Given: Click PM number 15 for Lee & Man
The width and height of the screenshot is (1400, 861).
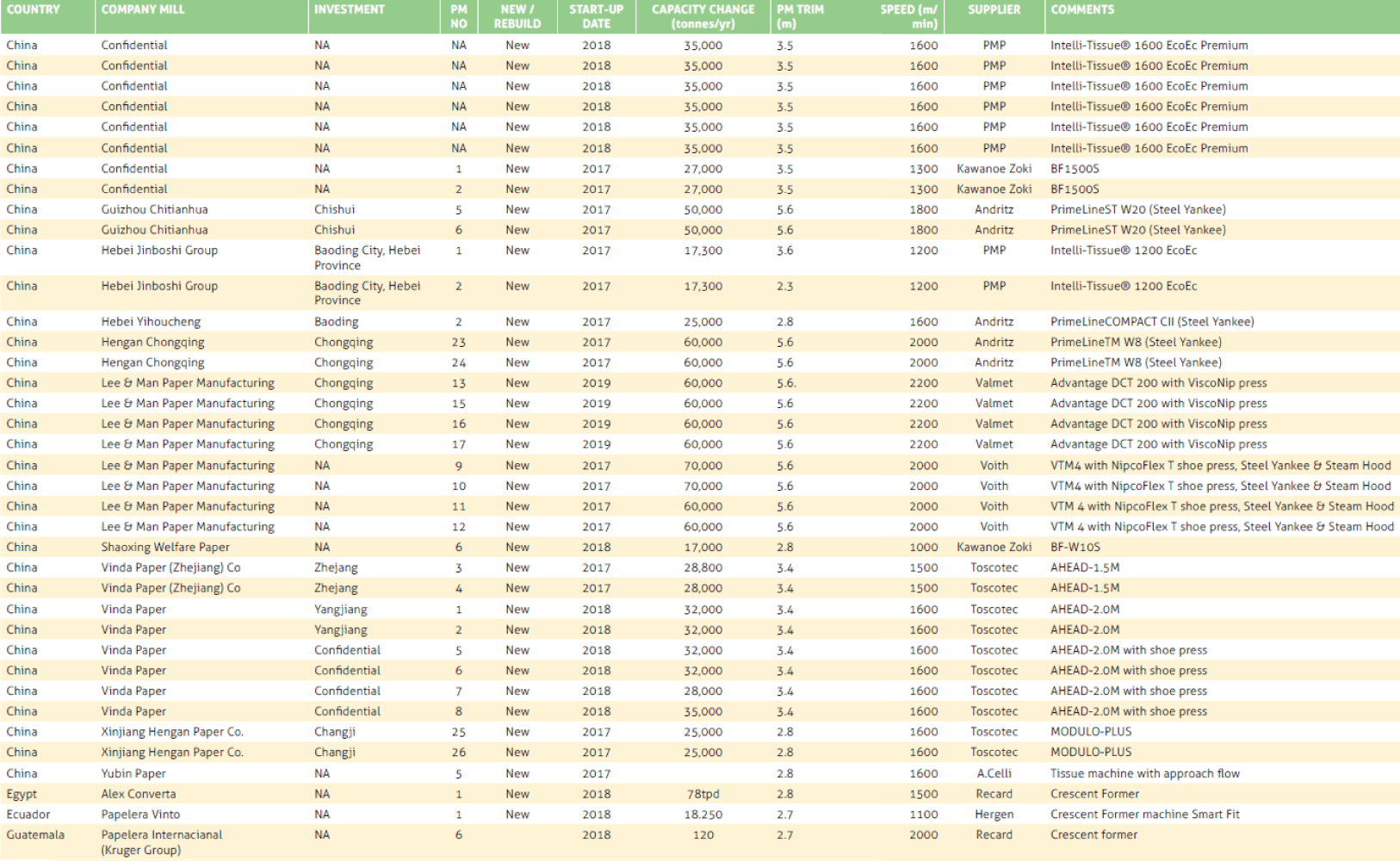Looking at the screenshot, I should (x=459, y=404).
